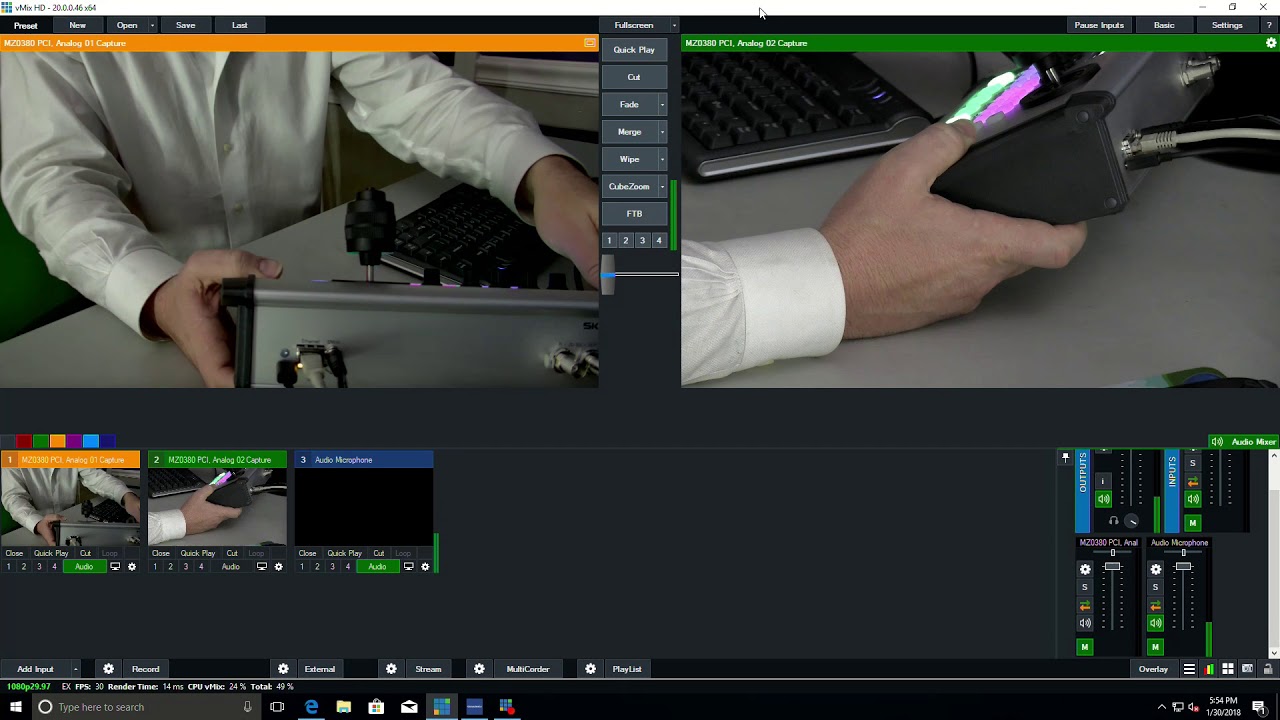Expand the Fade transition dropdown arrow

click(662, 104)
